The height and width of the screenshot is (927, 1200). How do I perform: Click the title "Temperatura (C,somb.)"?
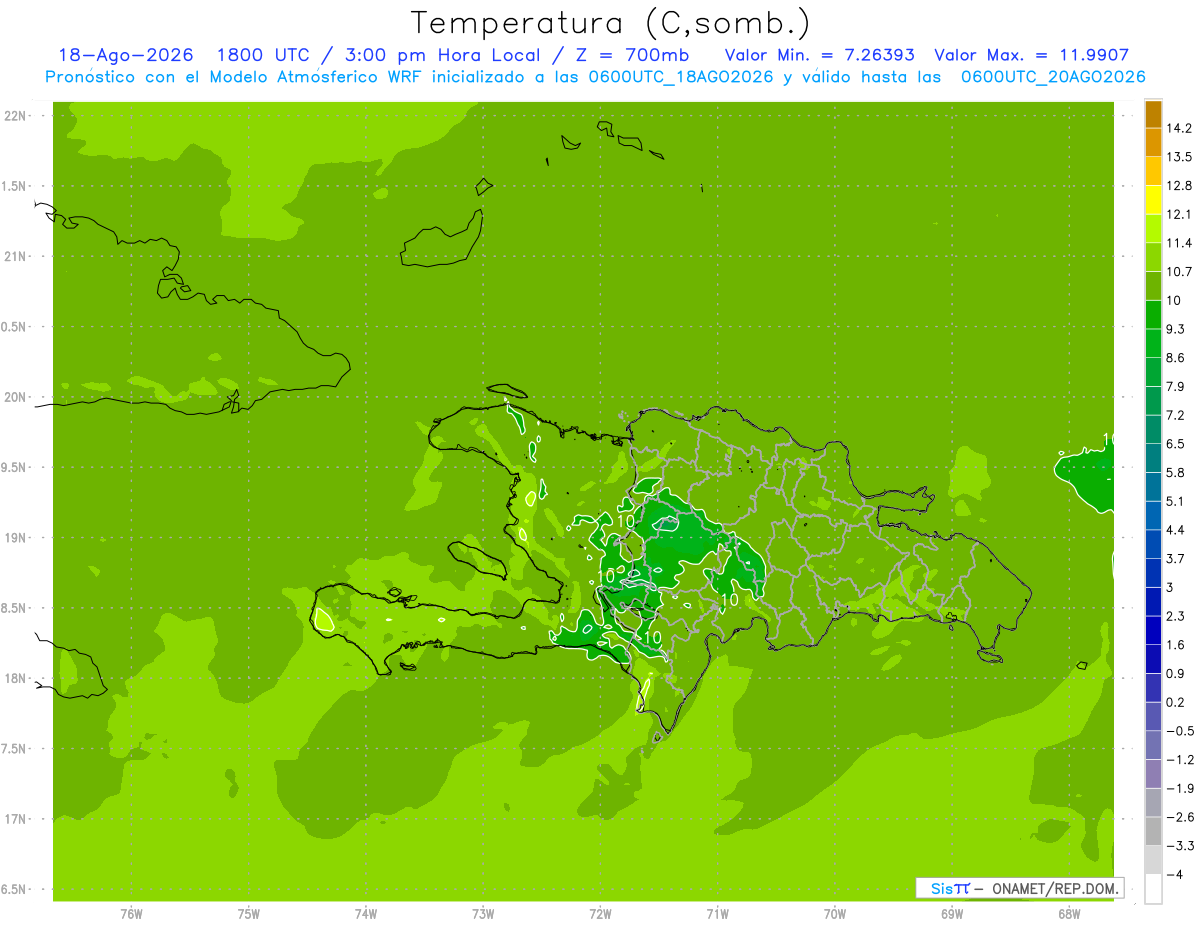click(x=610, y=22)
